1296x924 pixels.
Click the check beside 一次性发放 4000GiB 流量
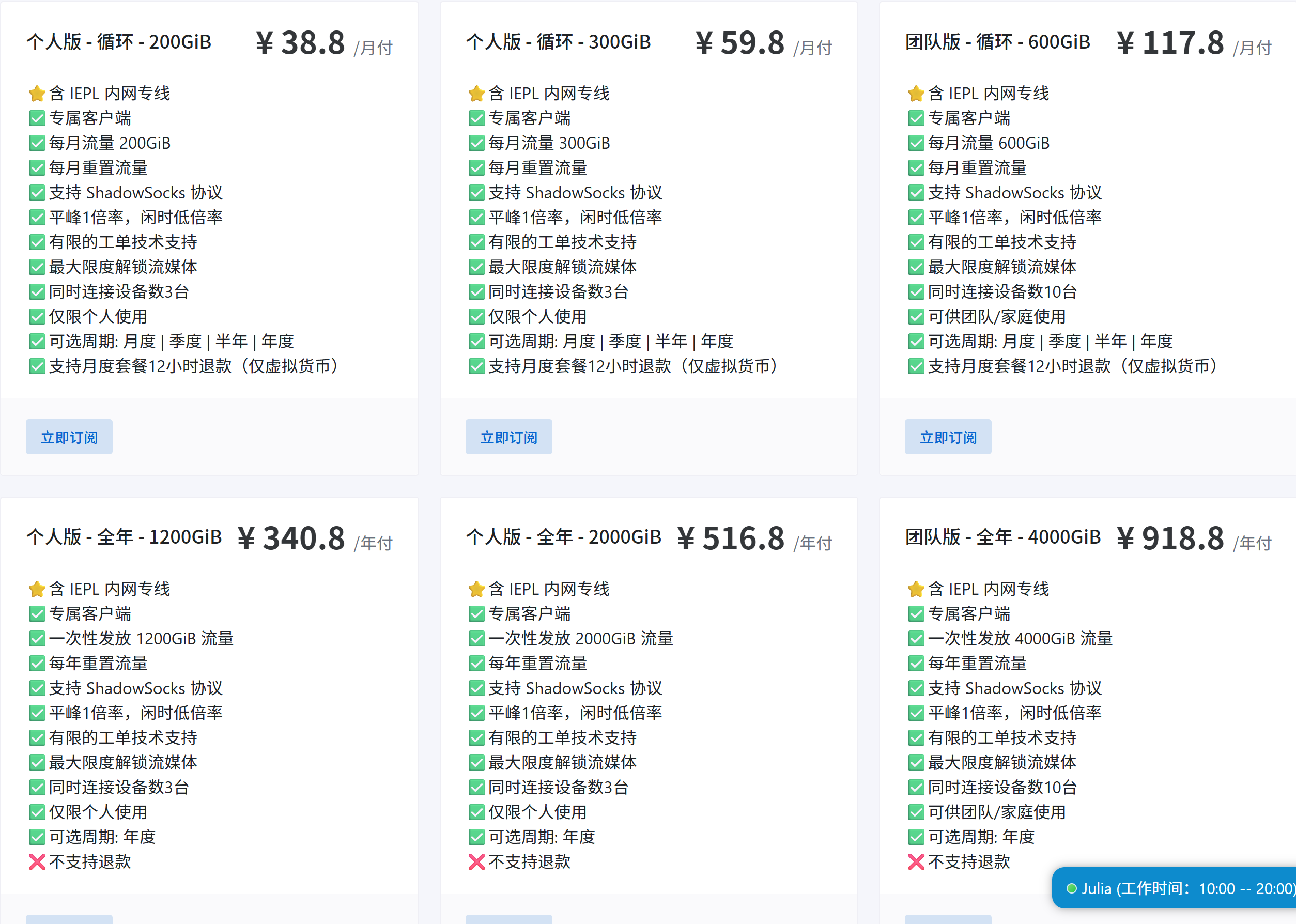point(916,638)
